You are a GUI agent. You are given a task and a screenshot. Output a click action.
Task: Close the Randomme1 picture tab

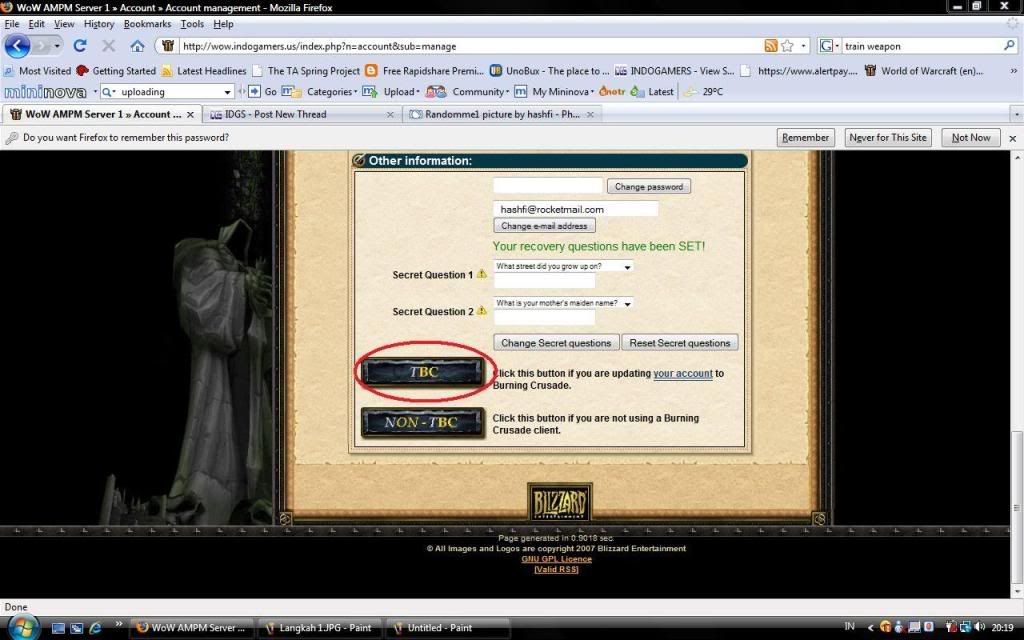590,114
